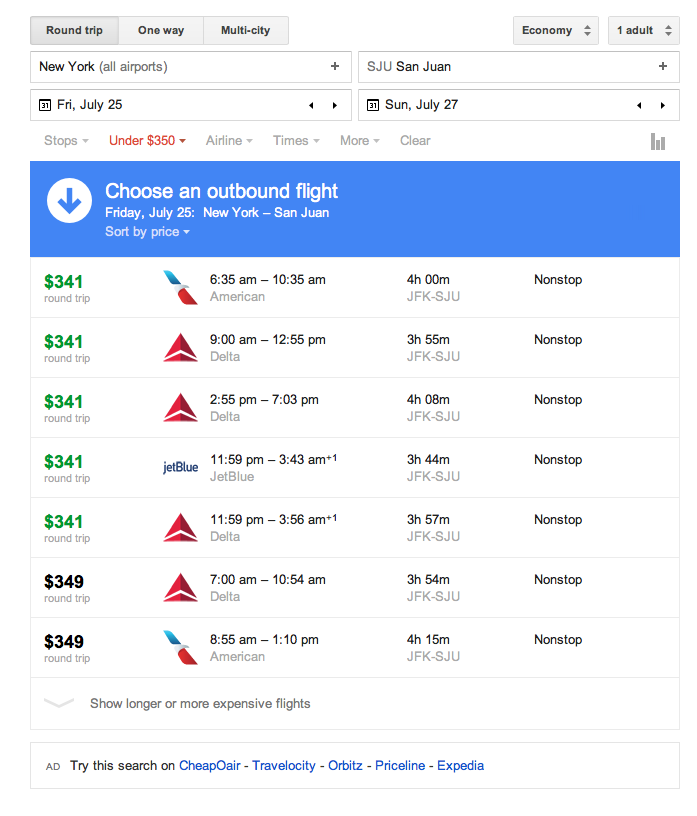Click the plus icon beside San Juan destination
697x816 pixels.
pyautogui.click(x=662, y=67)
